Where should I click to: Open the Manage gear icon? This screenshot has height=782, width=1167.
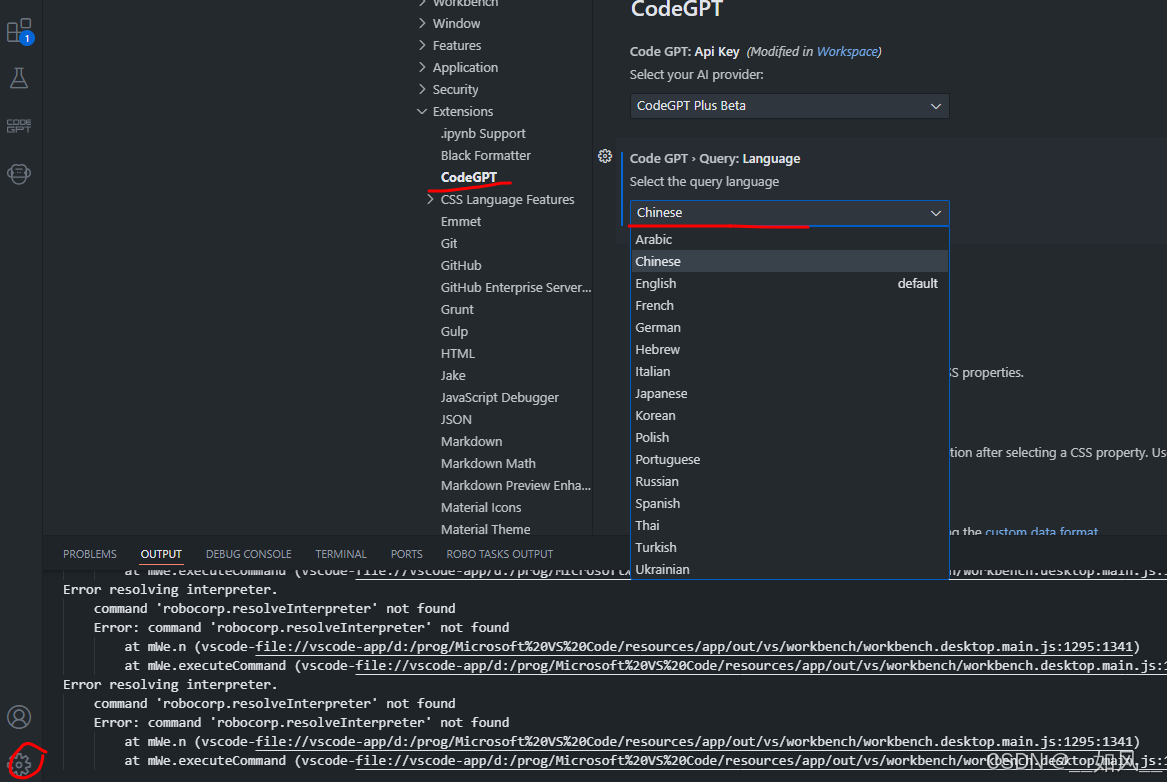pyautogui.click(x=21, y=763)
